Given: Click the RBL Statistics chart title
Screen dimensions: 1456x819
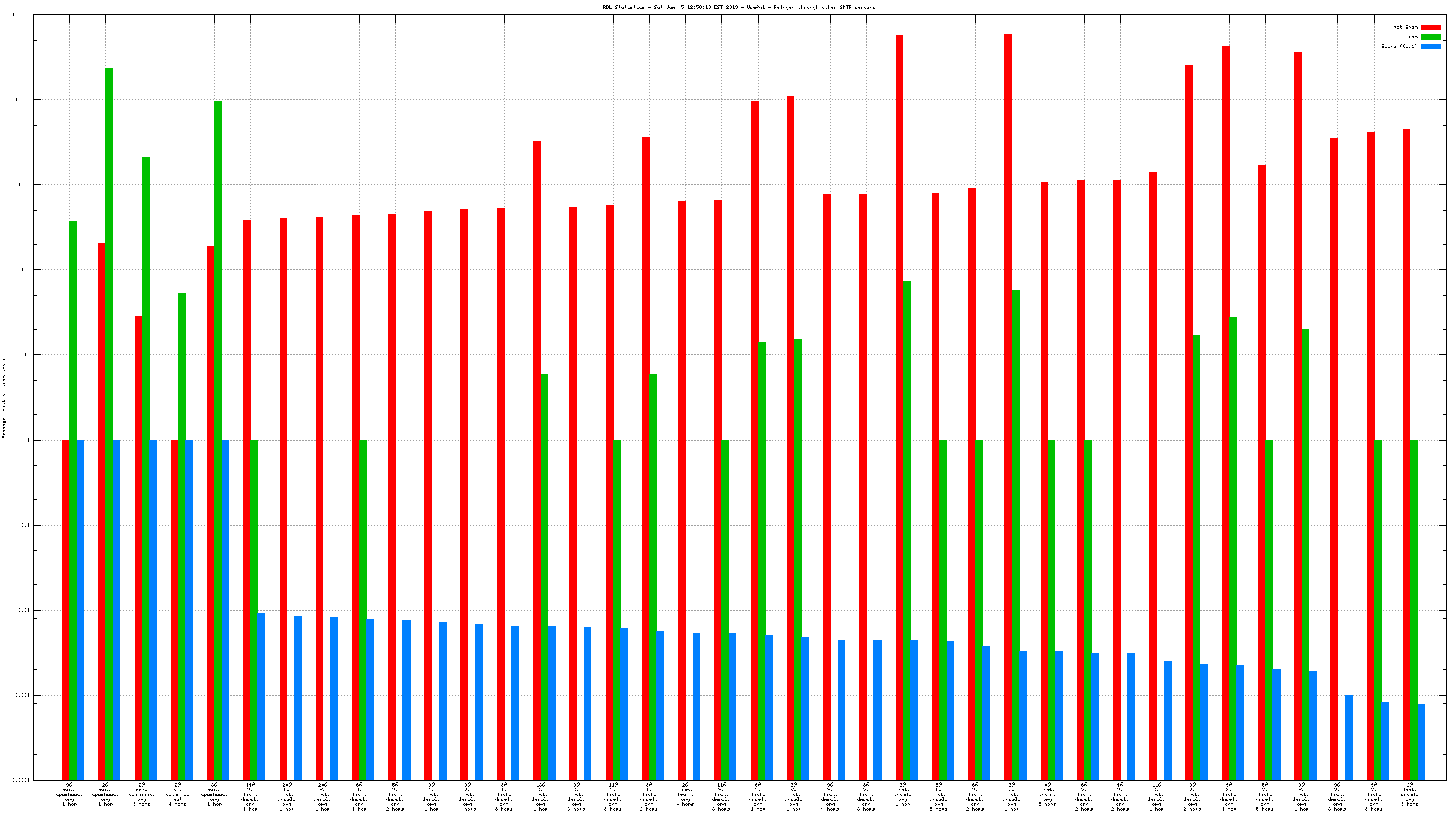Looking at the screenshot, I should [739, 7].
